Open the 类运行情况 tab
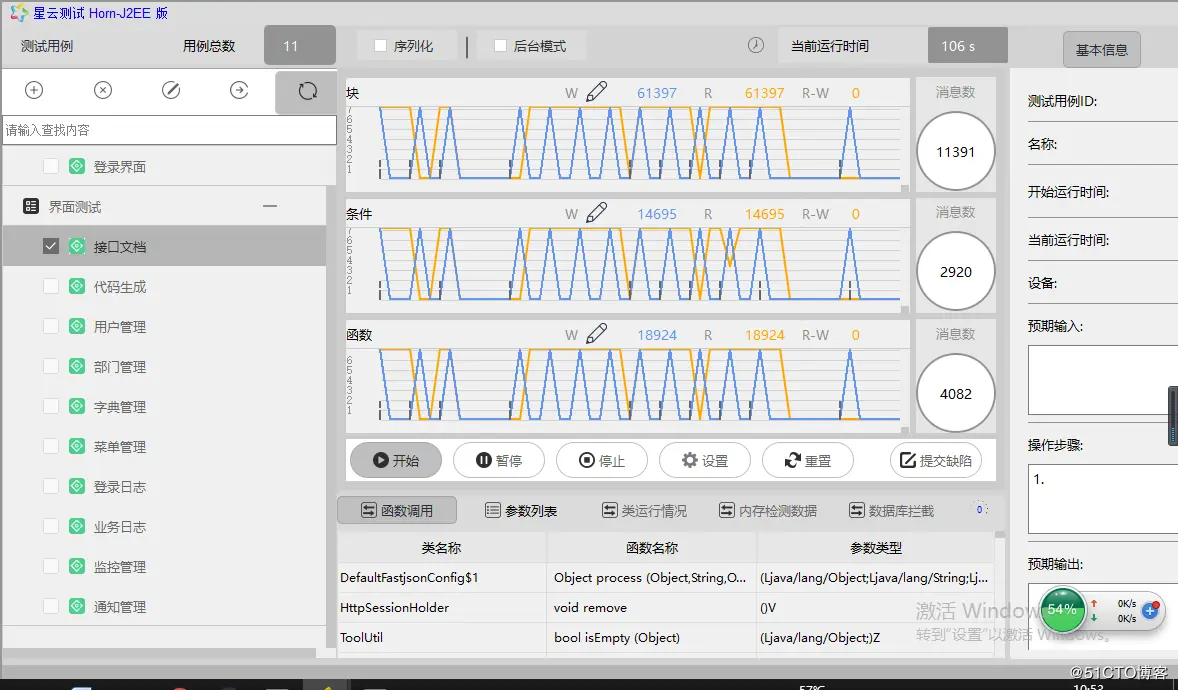1178x690 pixels. coord(645,511)
